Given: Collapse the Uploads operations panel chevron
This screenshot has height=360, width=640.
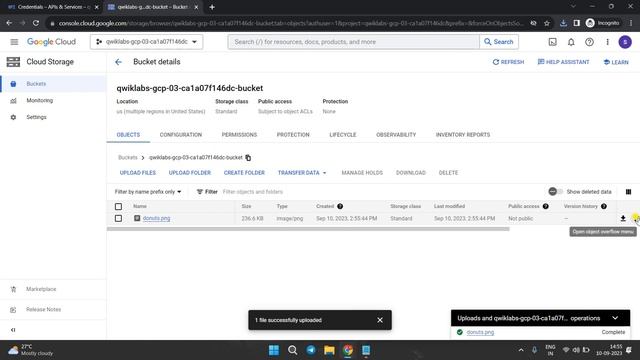Looking at the screenshot, I should (615, 318).
